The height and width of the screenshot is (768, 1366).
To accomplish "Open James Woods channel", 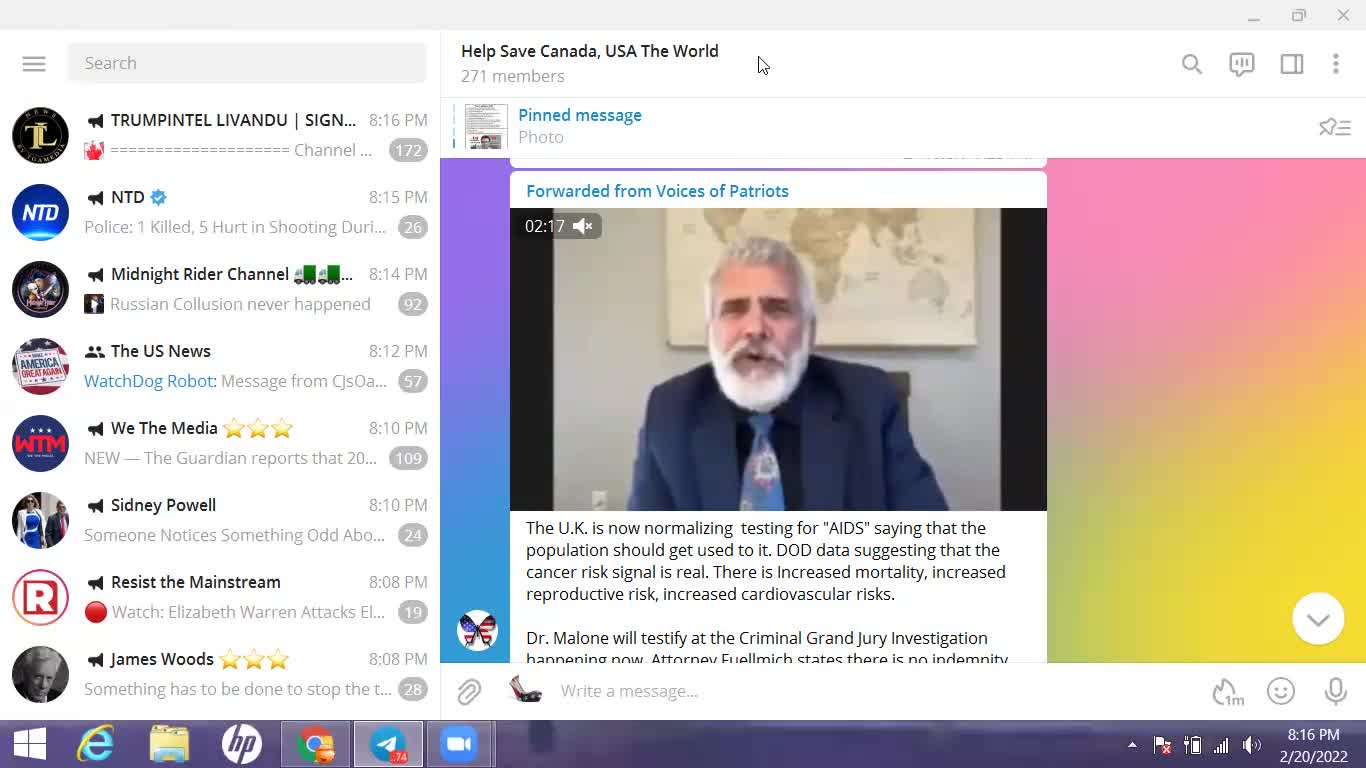I will point(220,674).
